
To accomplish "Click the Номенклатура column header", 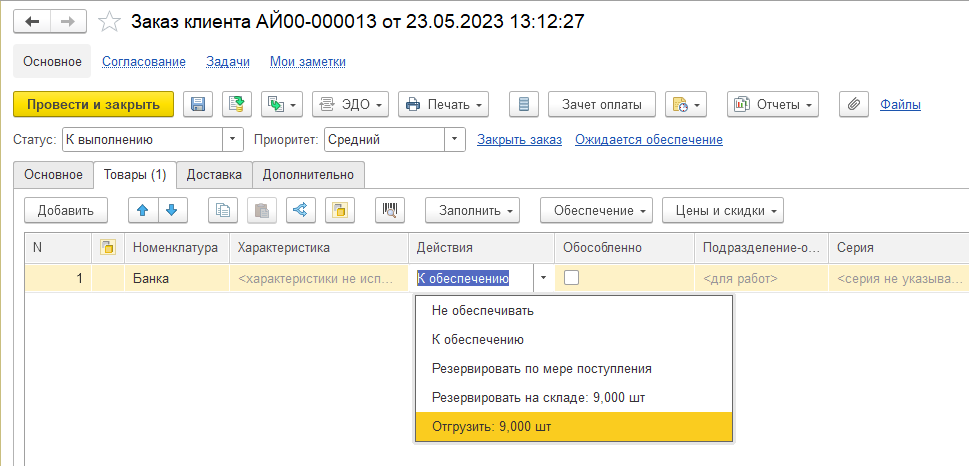I will 177,248.
